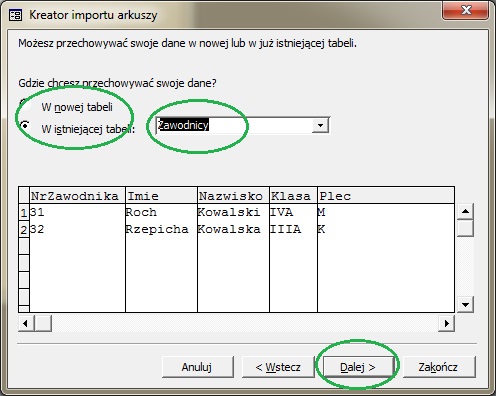Image resolution: width=496 pixels, height=396 pixels.
Task: Click the cell containing 31
Action: pos(77,212)
